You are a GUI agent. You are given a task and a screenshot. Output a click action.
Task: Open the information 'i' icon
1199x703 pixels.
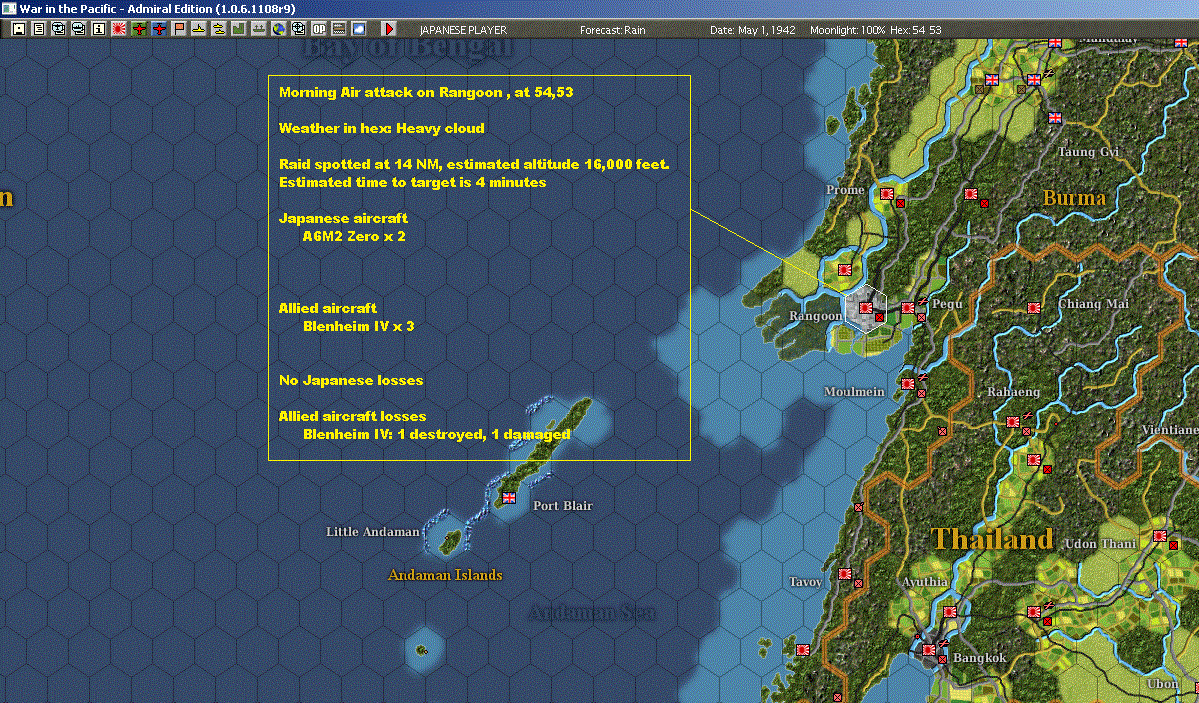(x=99, y=29)
